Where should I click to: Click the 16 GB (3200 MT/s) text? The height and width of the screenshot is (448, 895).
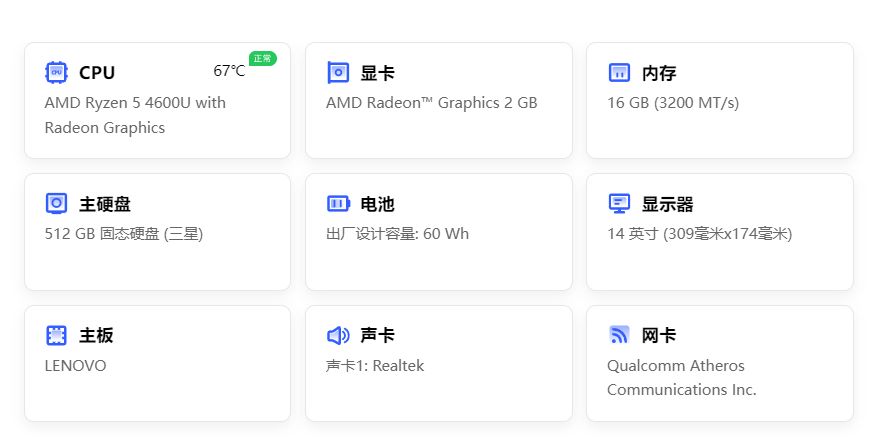673,103
